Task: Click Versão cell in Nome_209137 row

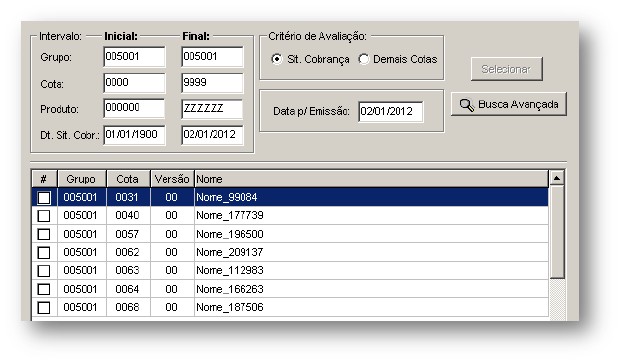Action: click(x=172, y=252)
